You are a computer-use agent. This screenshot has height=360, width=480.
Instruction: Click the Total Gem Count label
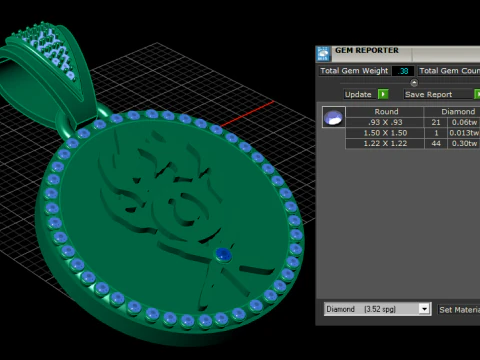pyautogui.click(x=449, y=71)
